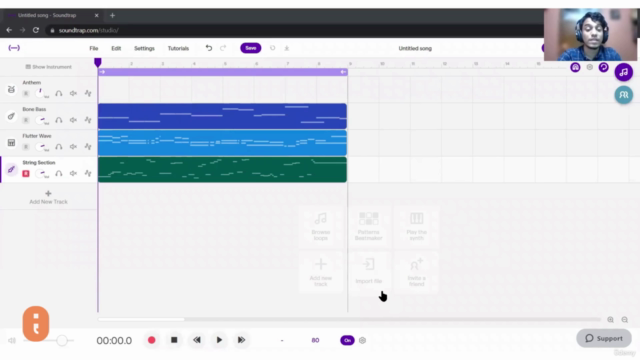Start recording with the red record button
This screenshot has width=640, height=360.
click(x=151, y=340)
